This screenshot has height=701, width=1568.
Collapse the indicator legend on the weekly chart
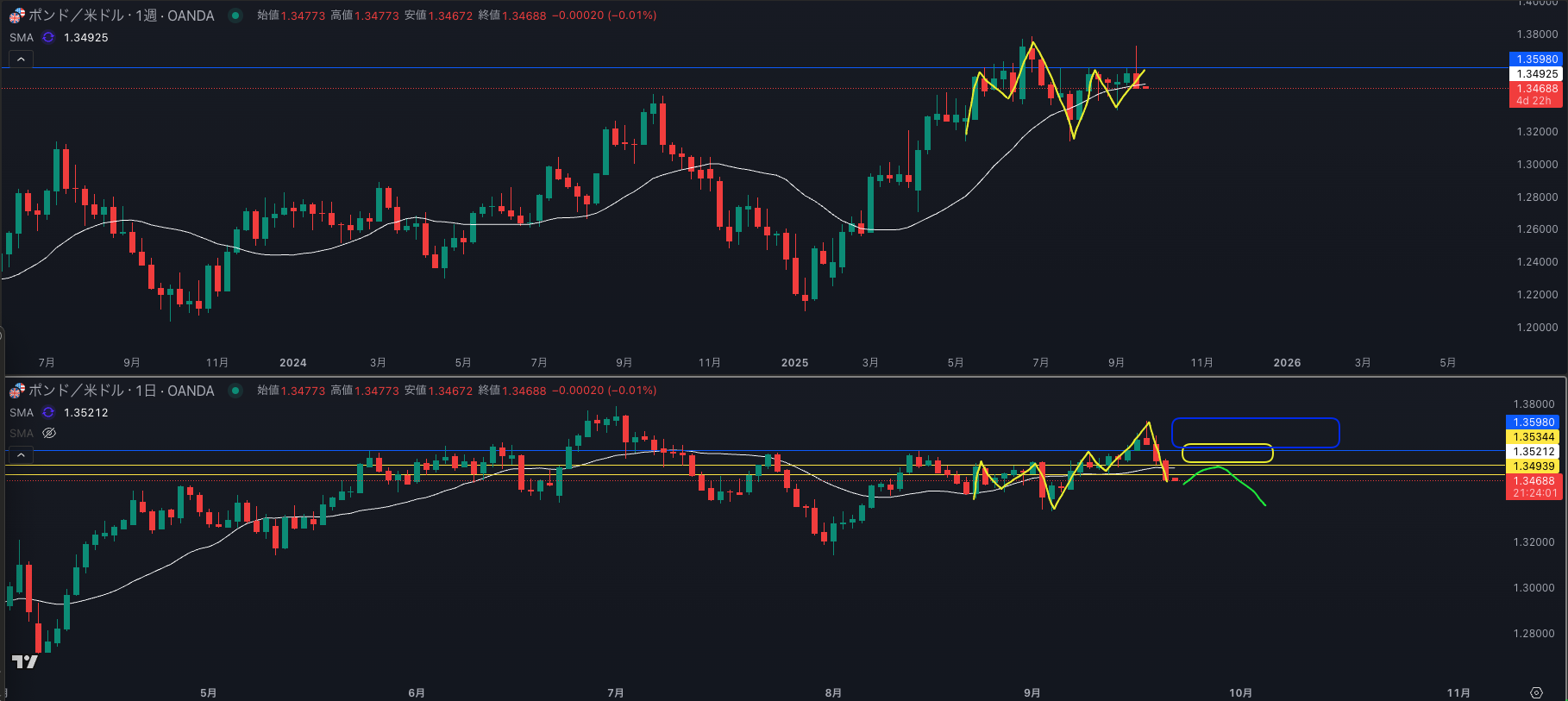(21, 59)
